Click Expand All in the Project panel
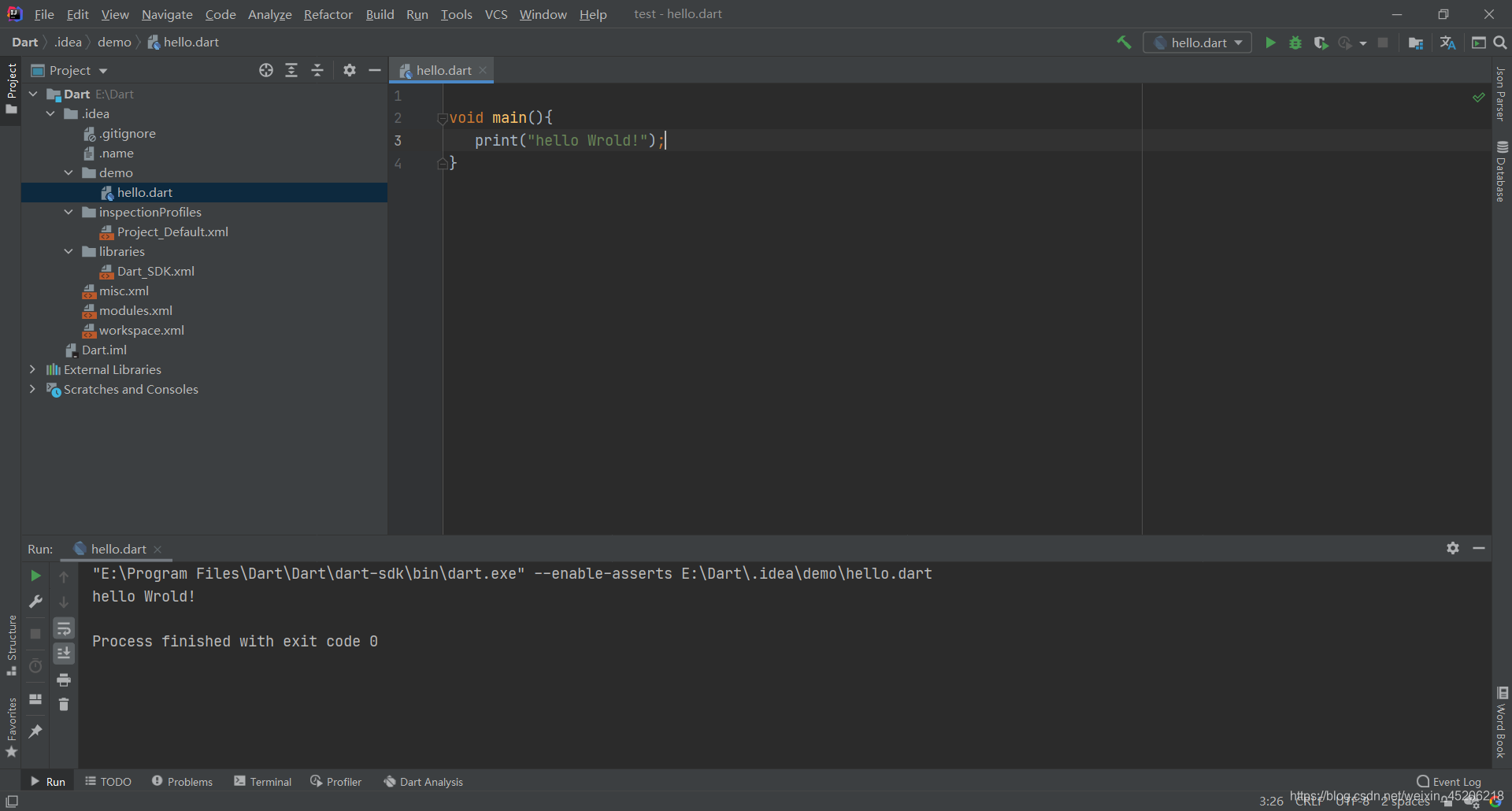Image resolution: width=1512 pixels, height=811 pixels. point(291,70)
